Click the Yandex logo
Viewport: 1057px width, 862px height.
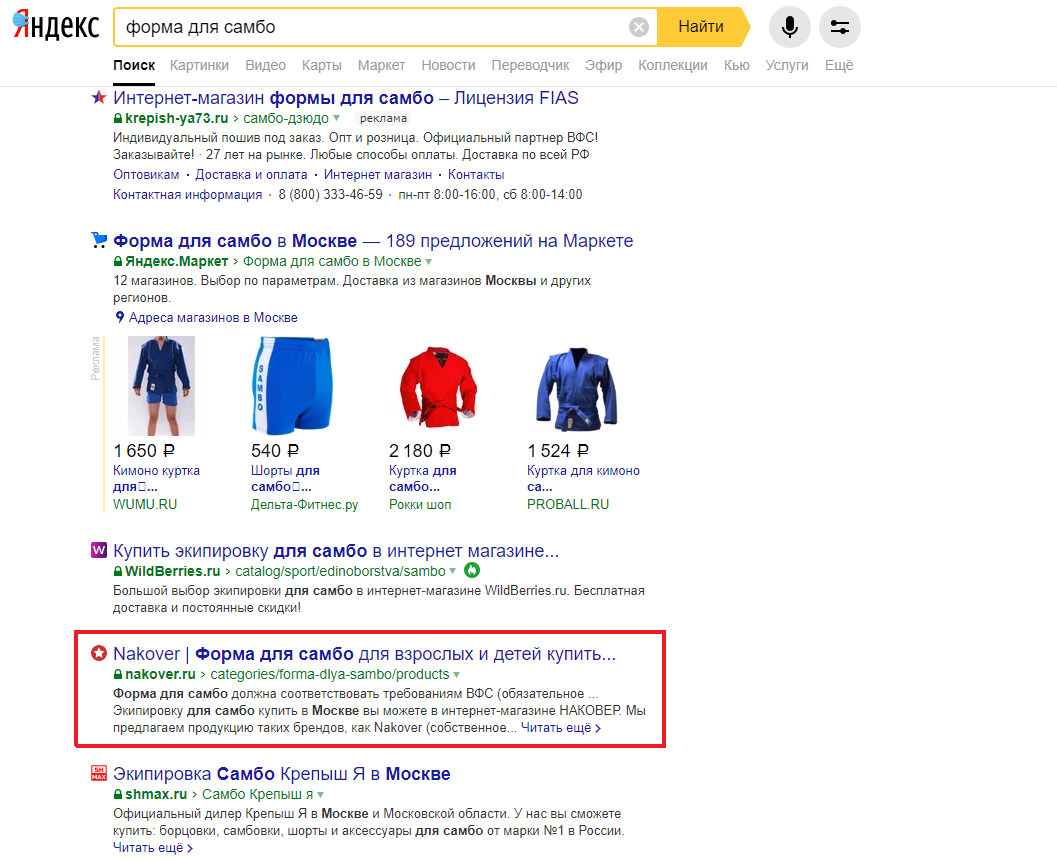pos(56,26)
